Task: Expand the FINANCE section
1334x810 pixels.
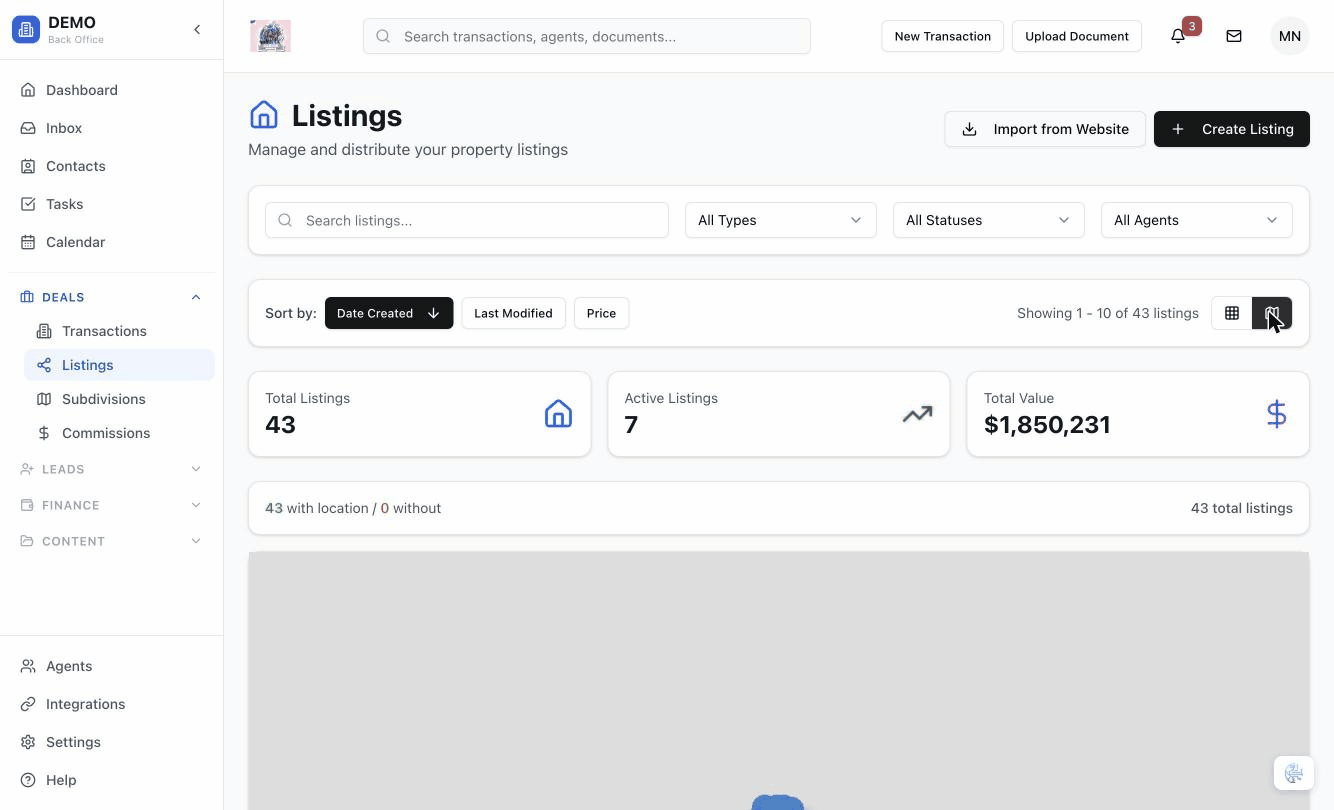Action: pos(112,505)
